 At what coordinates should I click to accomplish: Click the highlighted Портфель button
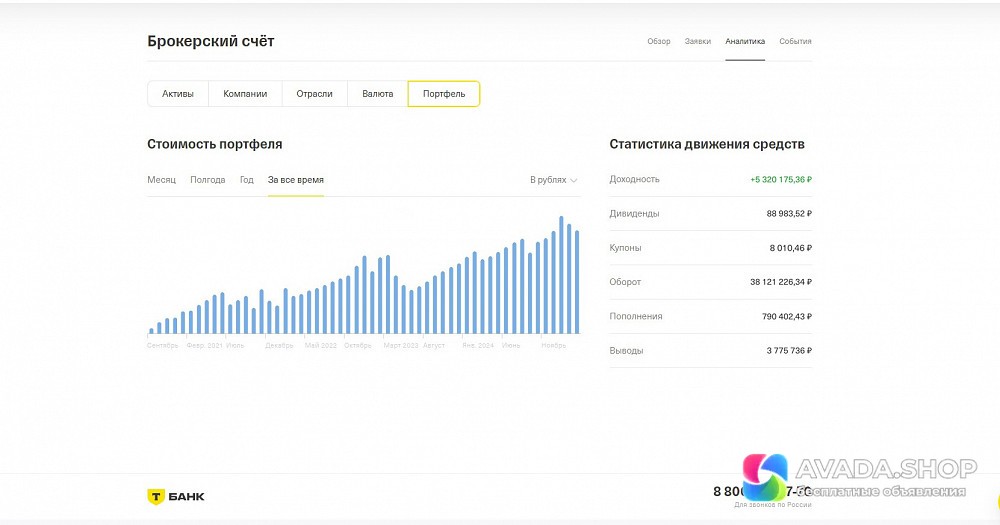point(443,94)
